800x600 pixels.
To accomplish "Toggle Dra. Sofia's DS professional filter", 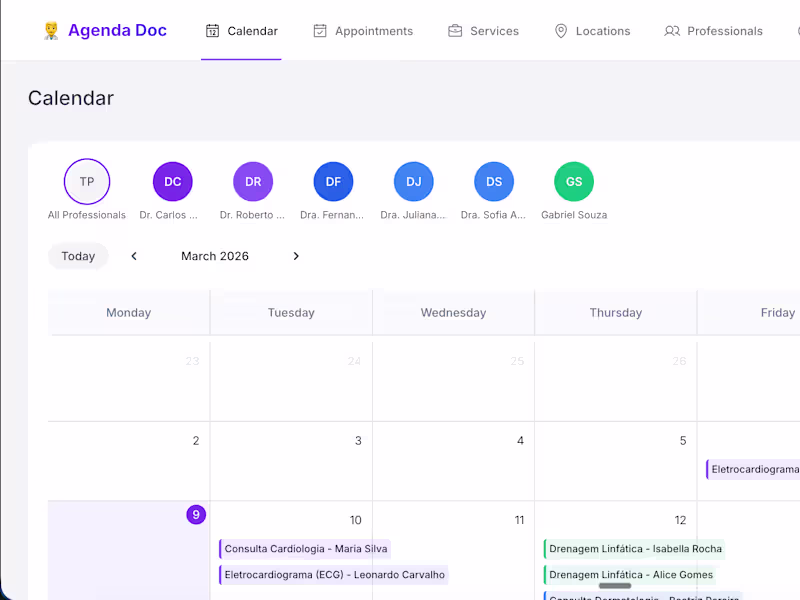I will pos(493,181).
